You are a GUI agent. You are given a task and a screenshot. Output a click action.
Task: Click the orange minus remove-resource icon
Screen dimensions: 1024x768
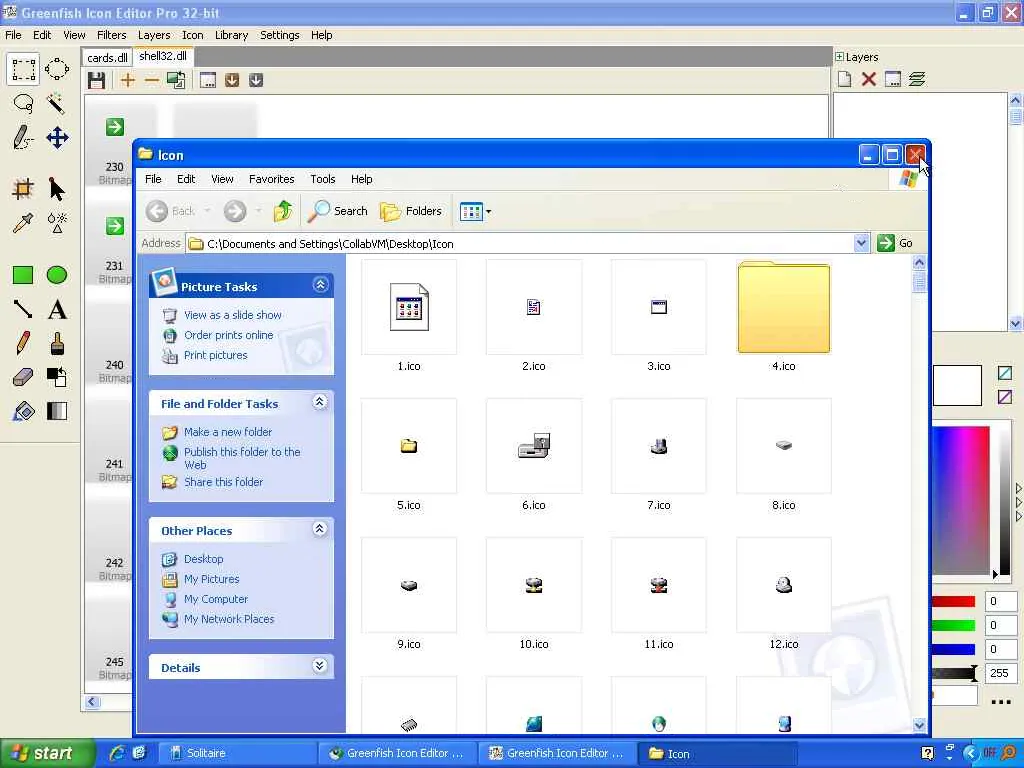click(152, 80)
